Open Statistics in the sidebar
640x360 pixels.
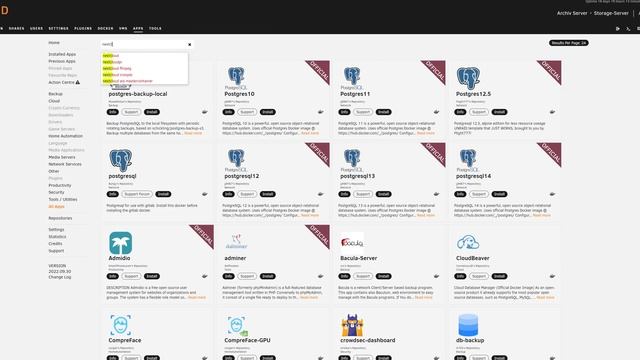[x=57, y=236]
